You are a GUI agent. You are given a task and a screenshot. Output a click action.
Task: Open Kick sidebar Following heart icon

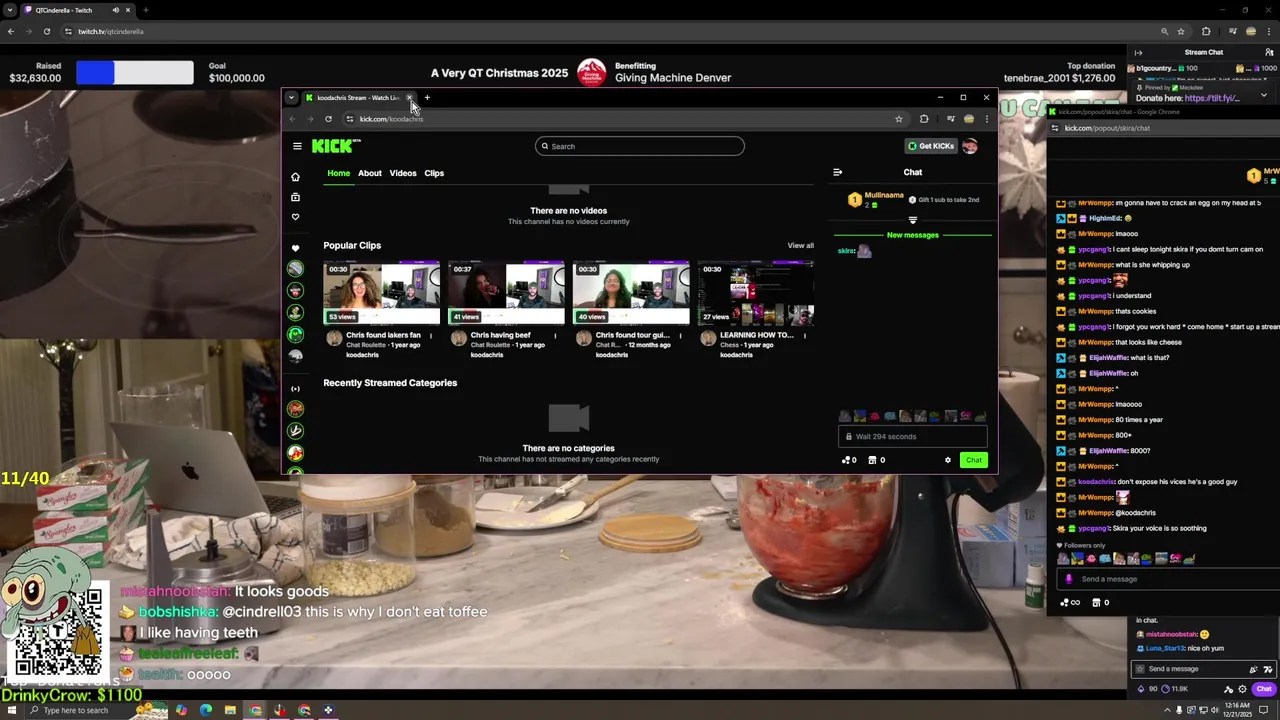pyautogui.click(x=295, y=217)
